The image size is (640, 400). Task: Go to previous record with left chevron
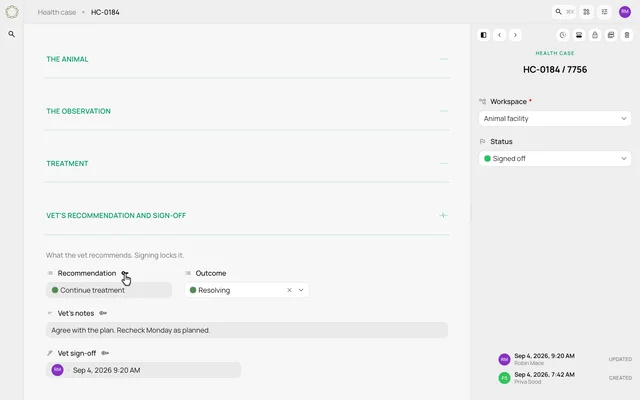coord(500,35)
